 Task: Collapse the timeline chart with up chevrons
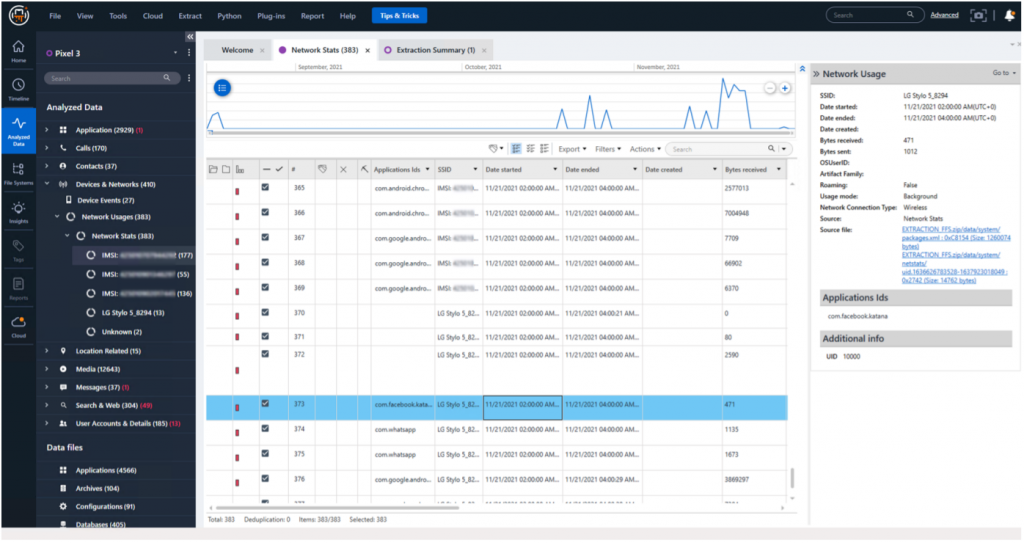[802, 69]
